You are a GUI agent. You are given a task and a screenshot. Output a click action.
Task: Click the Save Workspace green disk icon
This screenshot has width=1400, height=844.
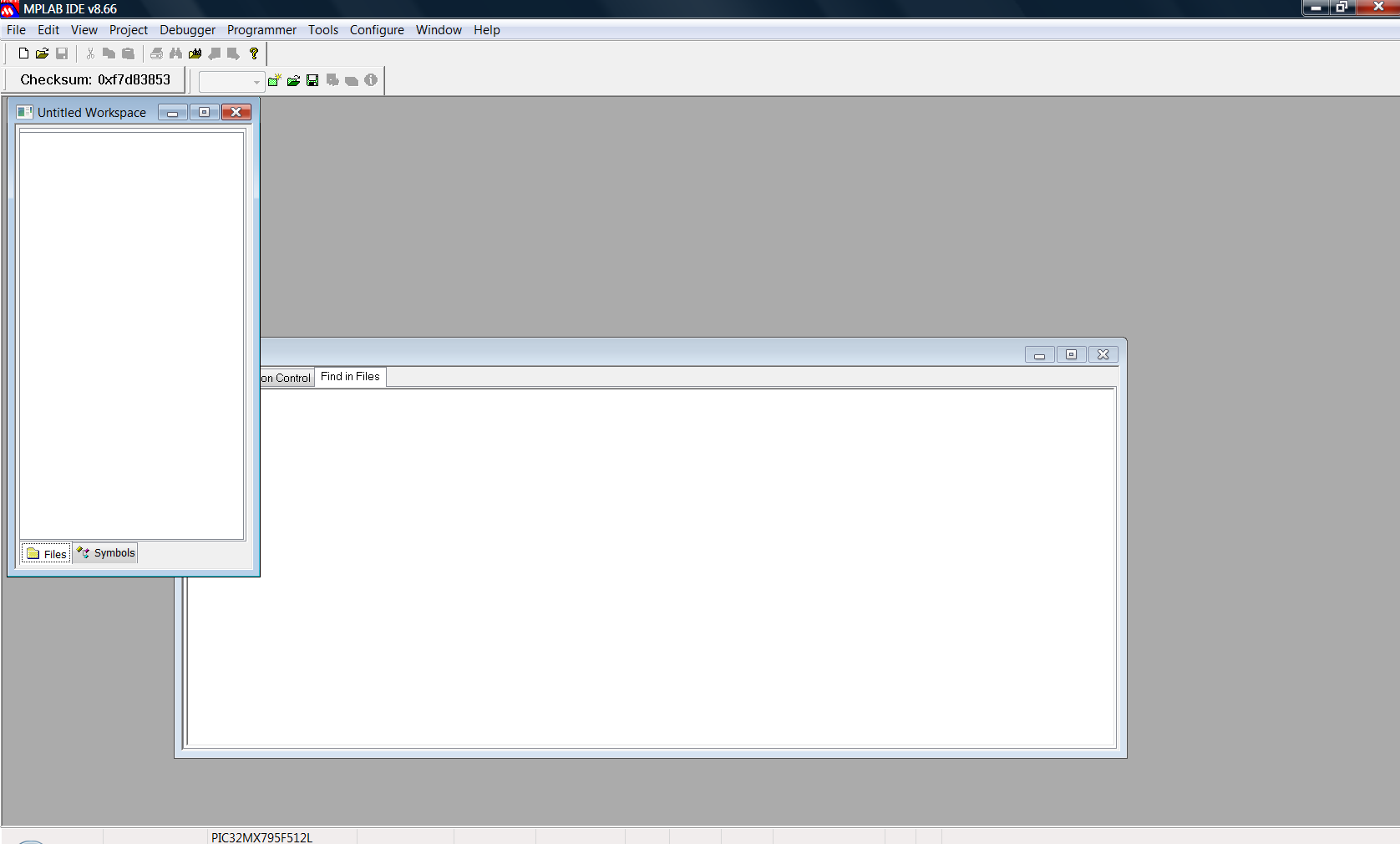tap(312, 80)
